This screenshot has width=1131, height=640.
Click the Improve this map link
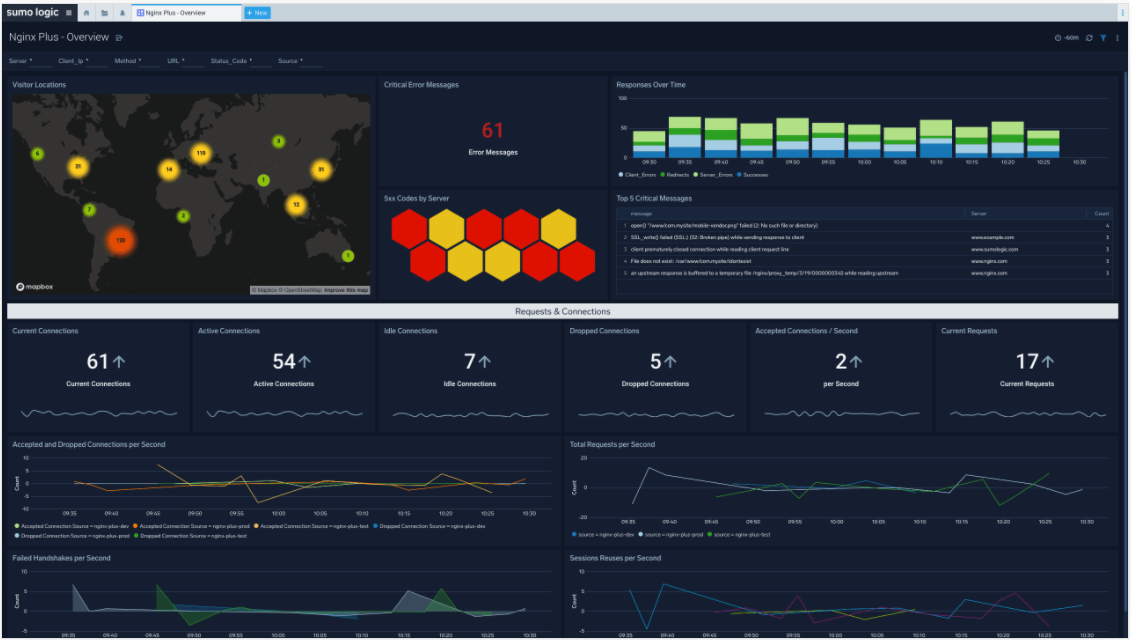346,290
